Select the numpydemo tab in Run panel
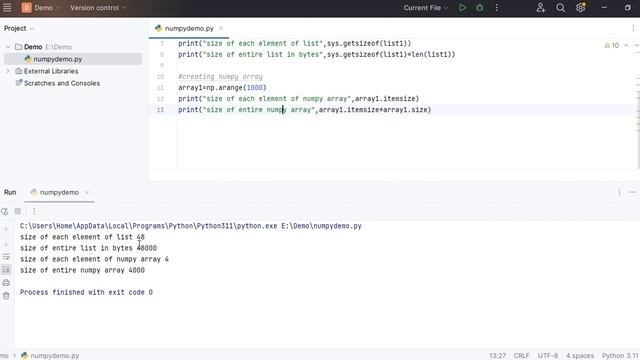640x360 pixels. (x=59, y=192)
